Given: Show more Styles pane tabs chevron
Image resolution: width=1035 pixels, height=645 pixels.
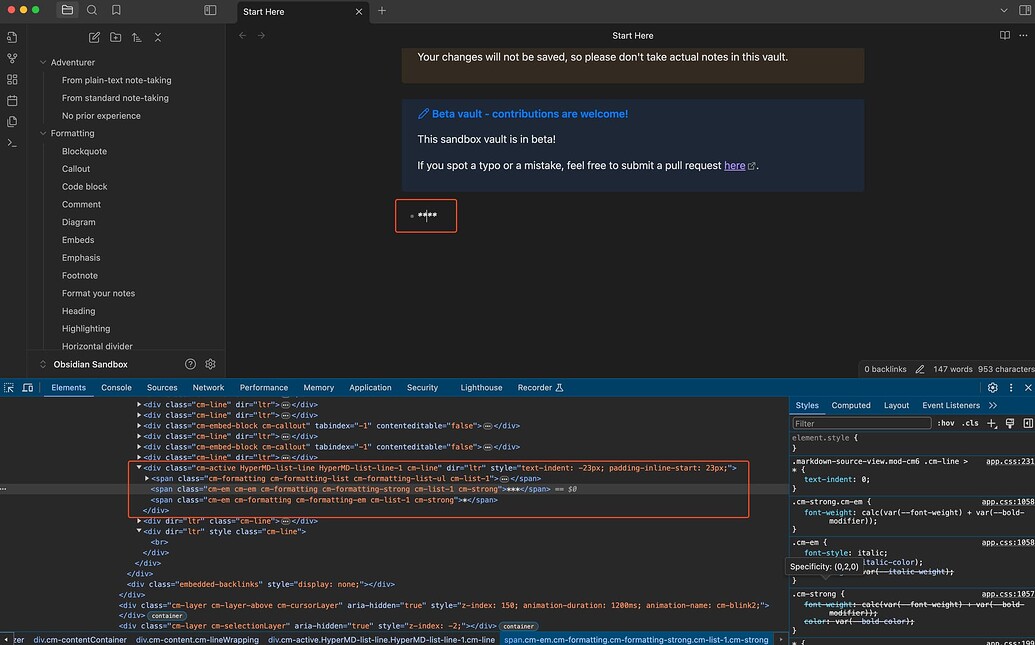Looking at the screenshot, I should (x=993, y=405).
